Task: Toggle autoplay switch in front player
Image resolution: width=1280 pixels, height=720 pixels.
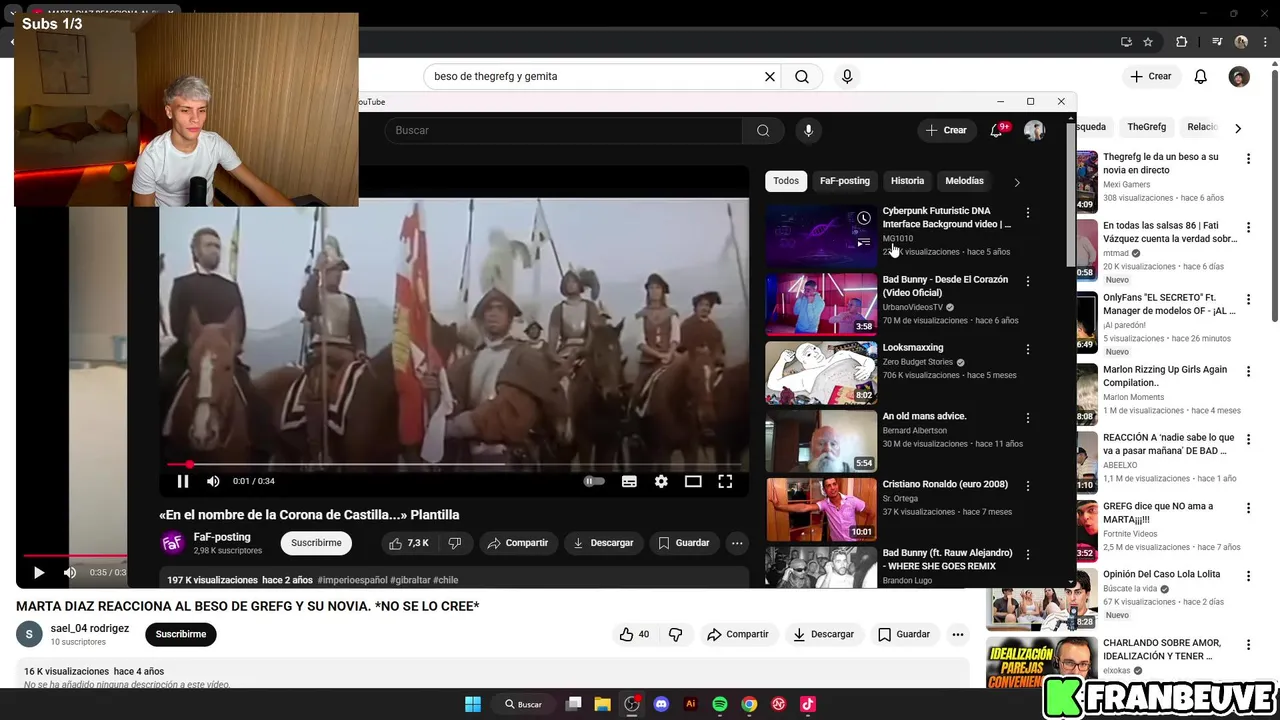Action: 594,481
